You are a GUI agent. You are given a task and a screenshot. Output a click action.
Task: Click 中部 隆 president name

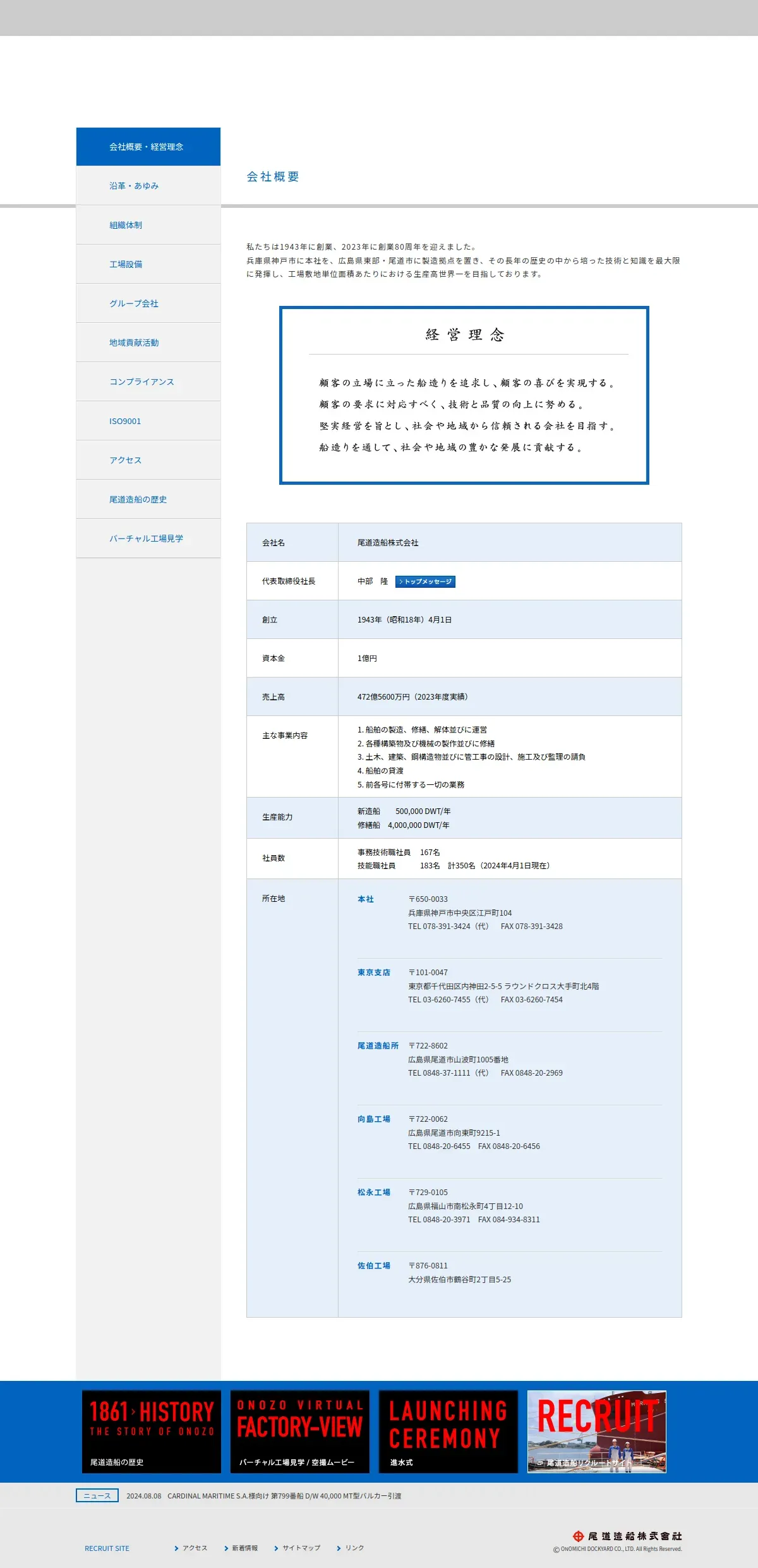[x=373, y=581]
